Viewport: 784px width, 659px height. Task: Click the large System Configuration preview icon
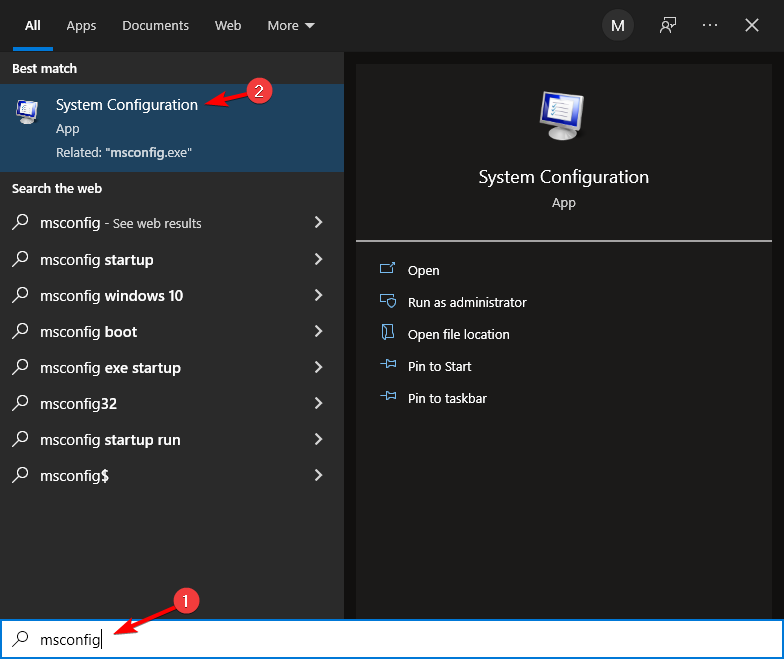point(562,116)
